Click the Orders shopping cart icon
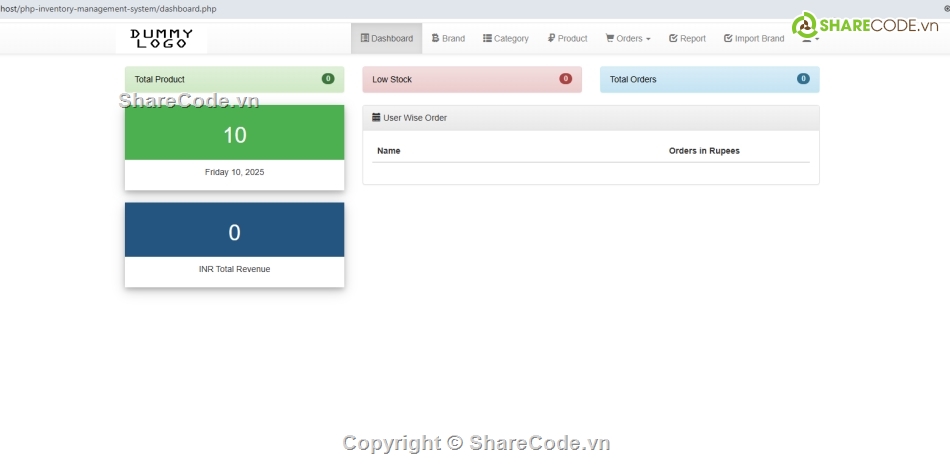 pos(610,39)
